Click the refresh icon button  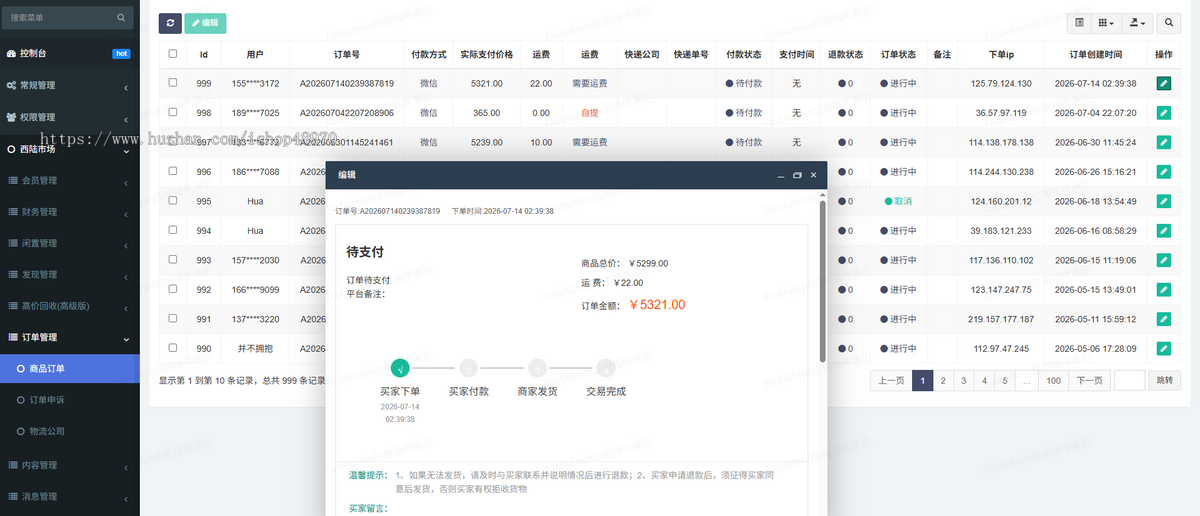point(170,23)
